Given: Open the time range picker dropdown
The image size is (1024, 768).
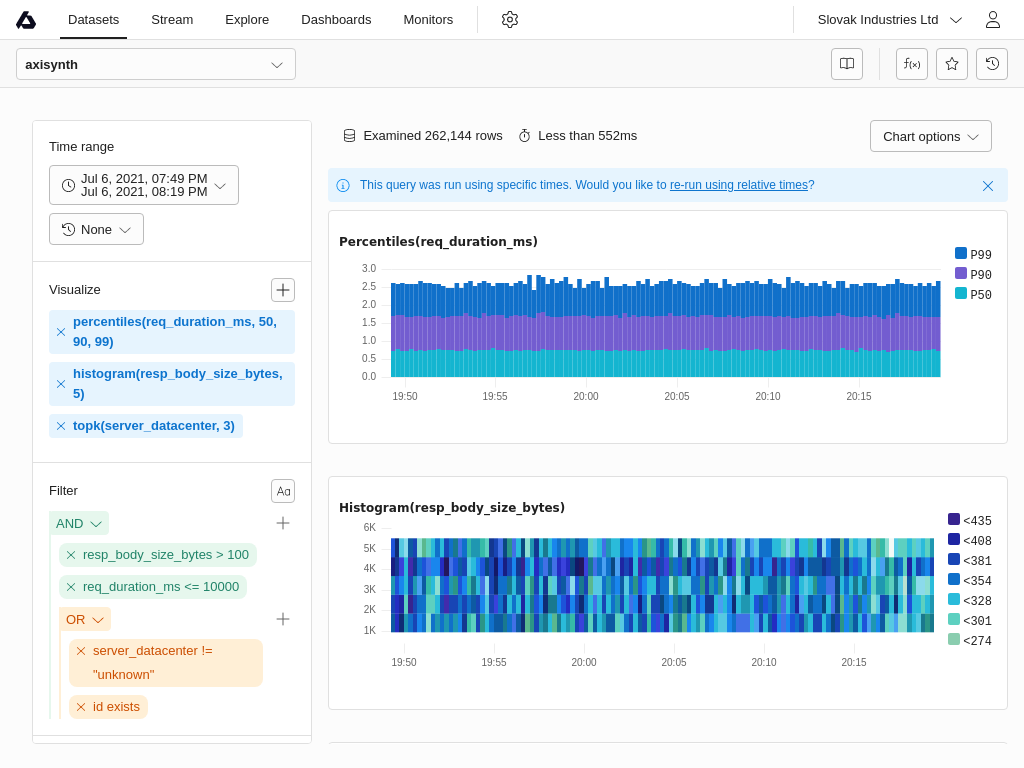Looking at the screenshot, I should tap(144, 185).
